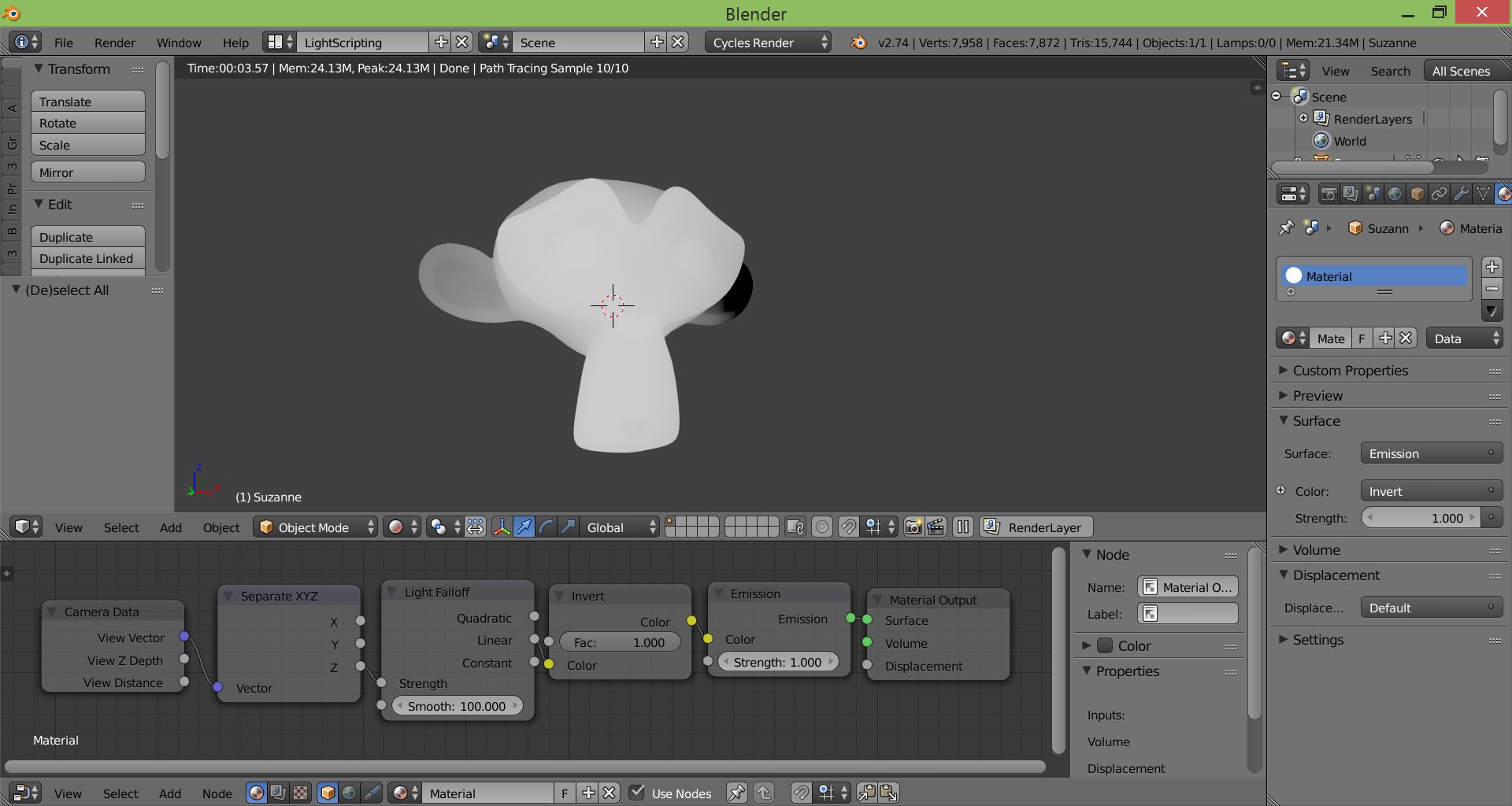Screen dimensions: 1512x806
Task: Enable the Use Nodes checkbox
Action: click(636, 793)
